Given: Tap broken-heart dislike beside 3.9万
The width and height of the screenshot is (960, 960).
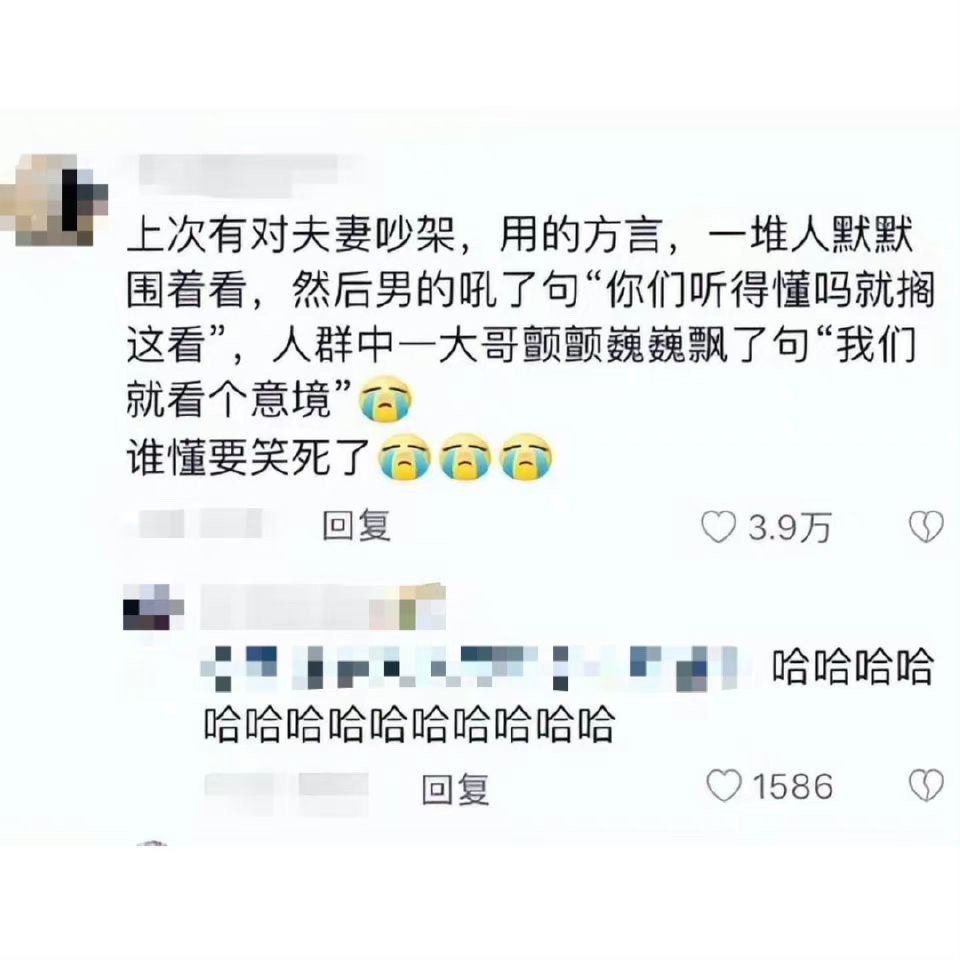Looking at the screenshot, I should (926, 527).
